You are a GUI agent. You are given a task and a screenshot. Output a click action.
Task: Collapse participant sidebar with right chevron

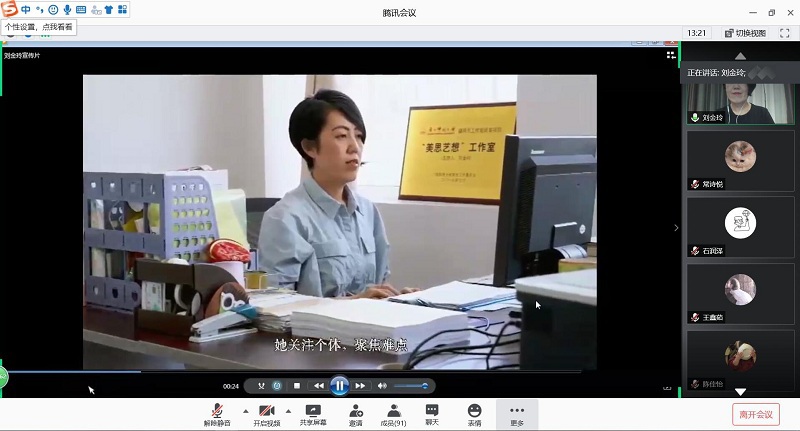(x=677, y=227)
